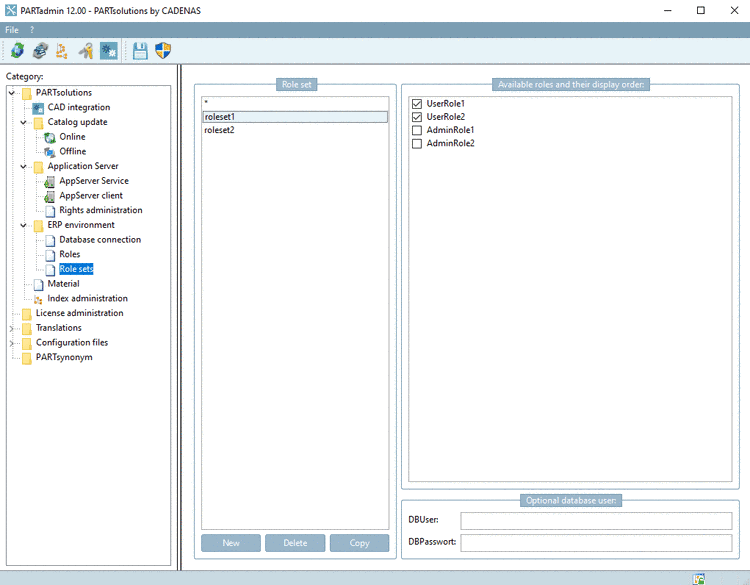Click the Offline computer icon in tree
This screenshot has height=585, width=750.
coord(50,152)
